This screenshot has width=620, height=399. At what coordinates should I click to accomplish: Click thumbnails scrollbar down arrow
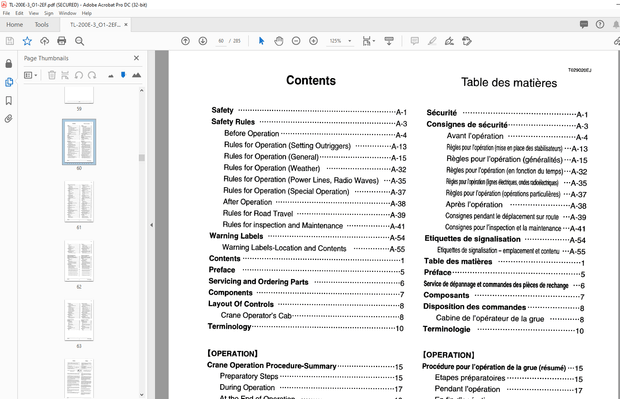point(142,395)
